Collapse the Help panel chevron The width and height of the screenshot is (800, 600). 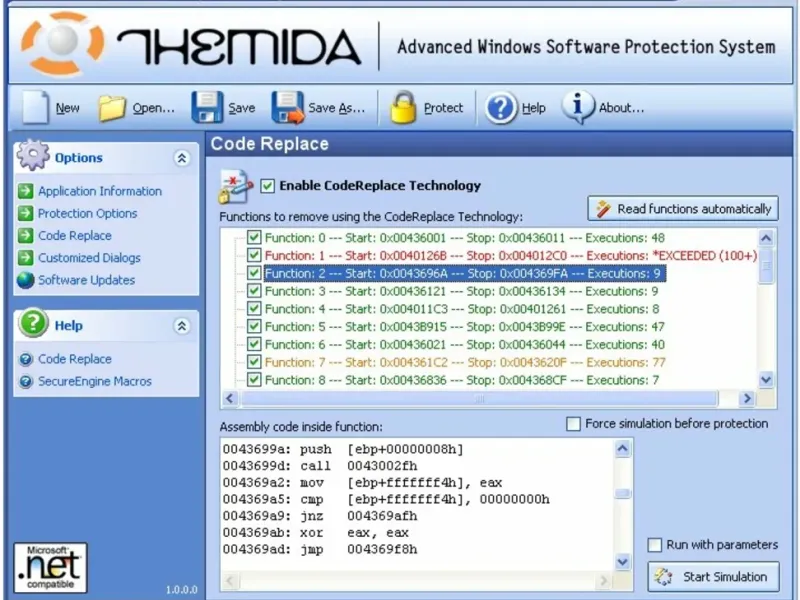(182, 326)
